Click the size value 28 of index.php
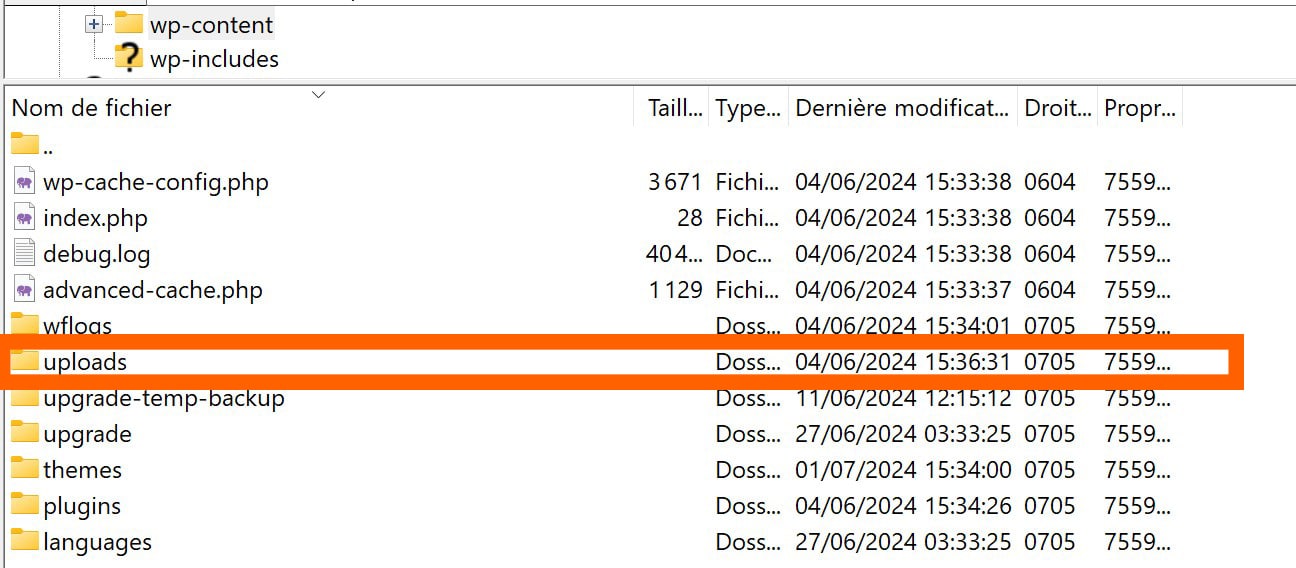This screenshot has height=568, width=1296. coord(690,218)
